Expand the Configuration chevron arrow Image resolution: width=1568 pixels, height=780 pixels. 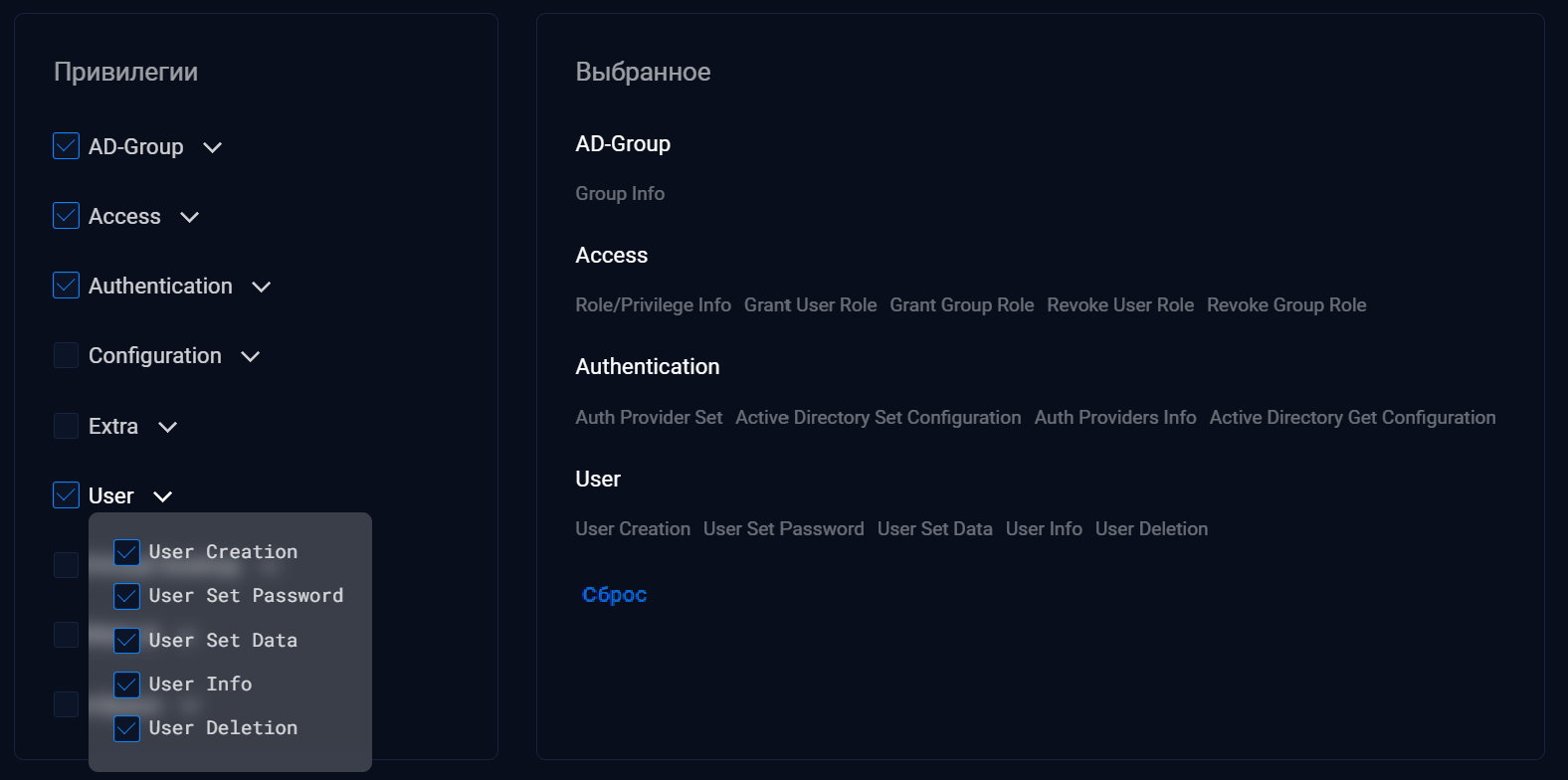251,356
